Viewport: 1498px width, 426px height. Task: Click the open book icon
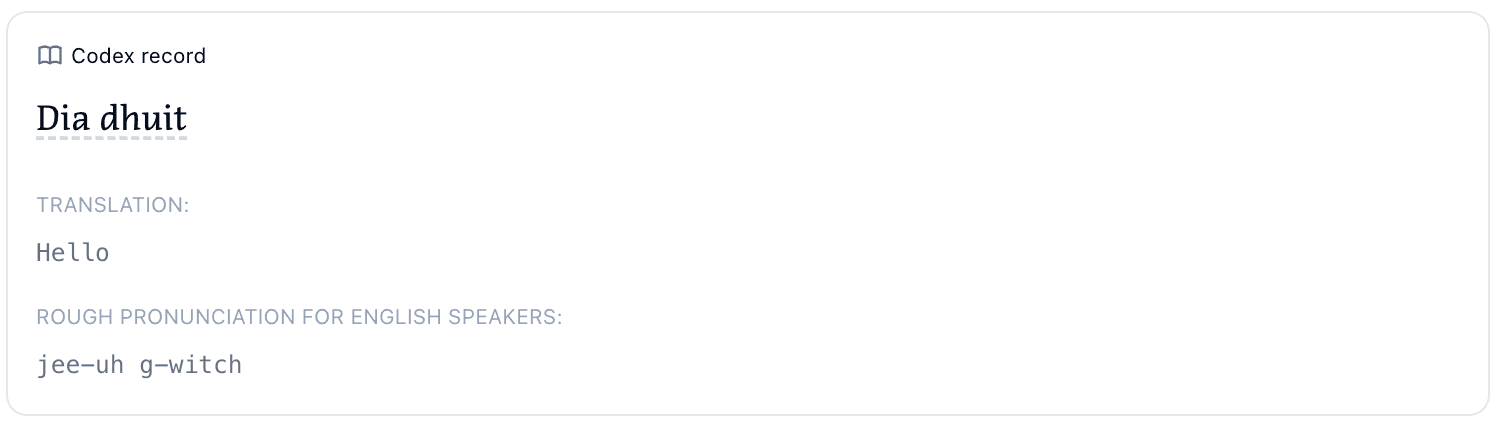click(x=49, y=56)
